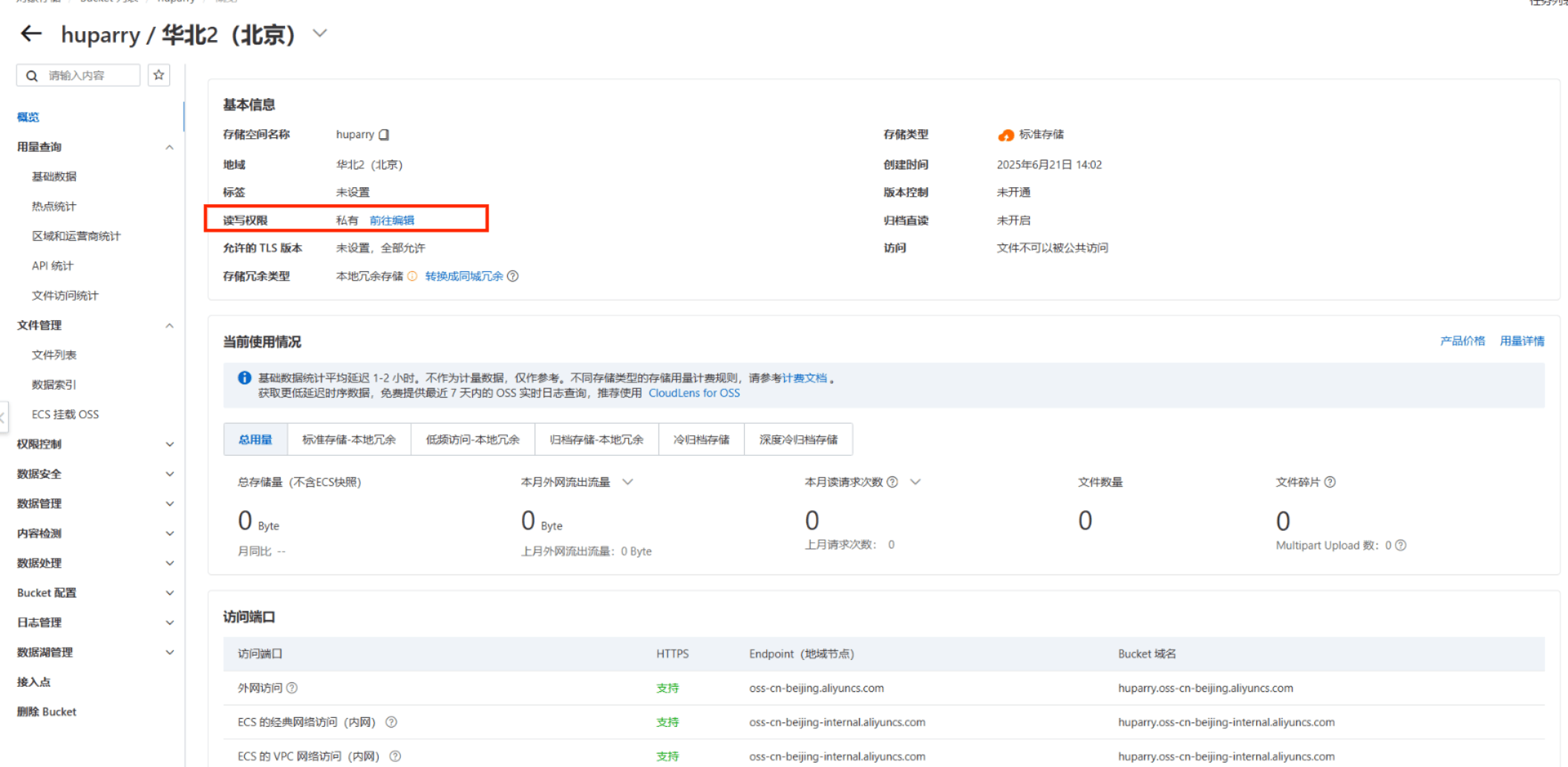This screenshot has width=1568, height=767.
Task: Click the back arrow beside huparry title
Action: pos(31,33)
